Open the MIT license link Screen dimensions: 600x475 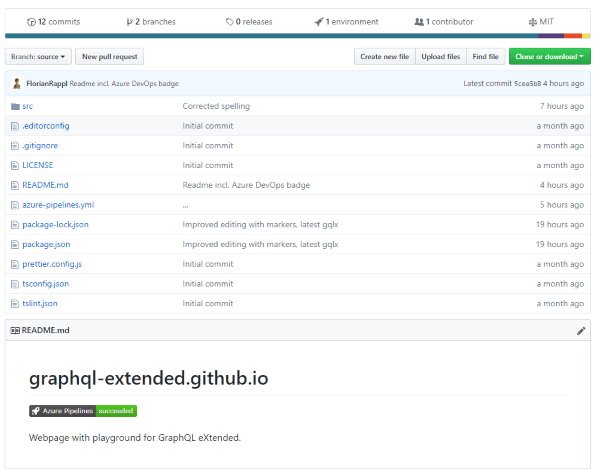pyautogui.click(x=541, y=22)
